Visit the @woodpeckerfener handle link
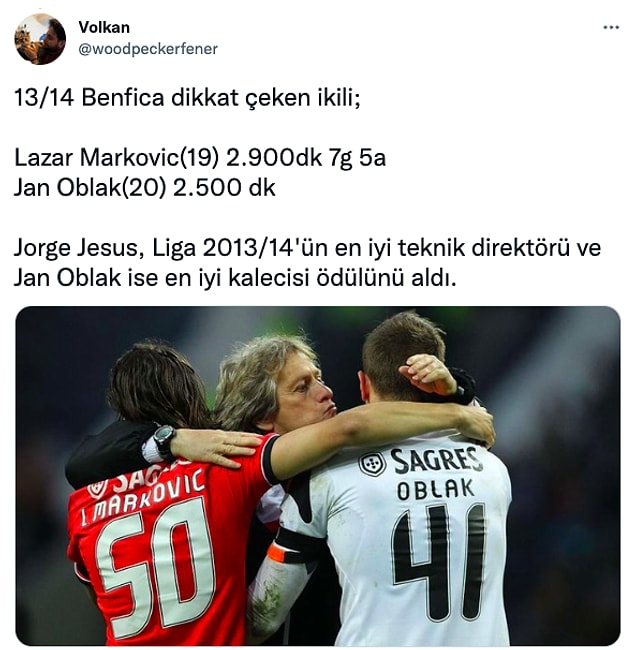635x650 pixels. 148,49
